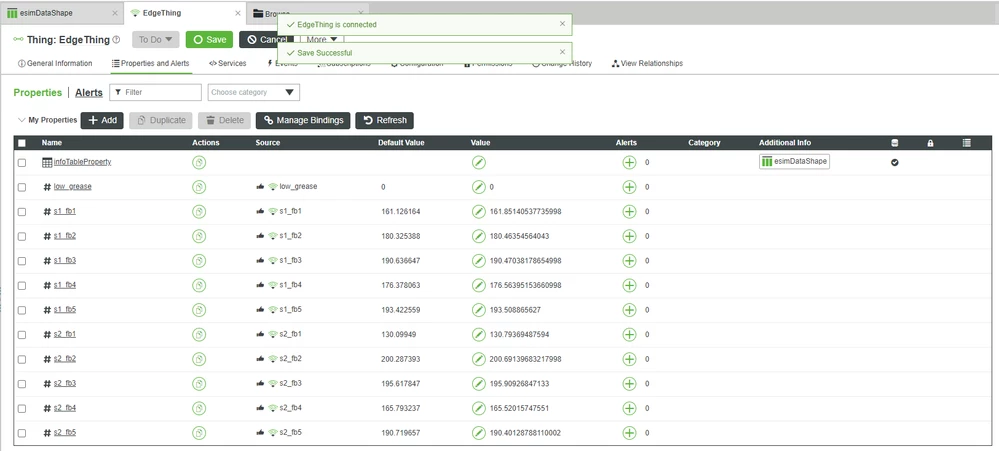Click help icon next to Thing: EdgeThing
The width and height of the screenshot is (999, 451).
click(116, 39)
